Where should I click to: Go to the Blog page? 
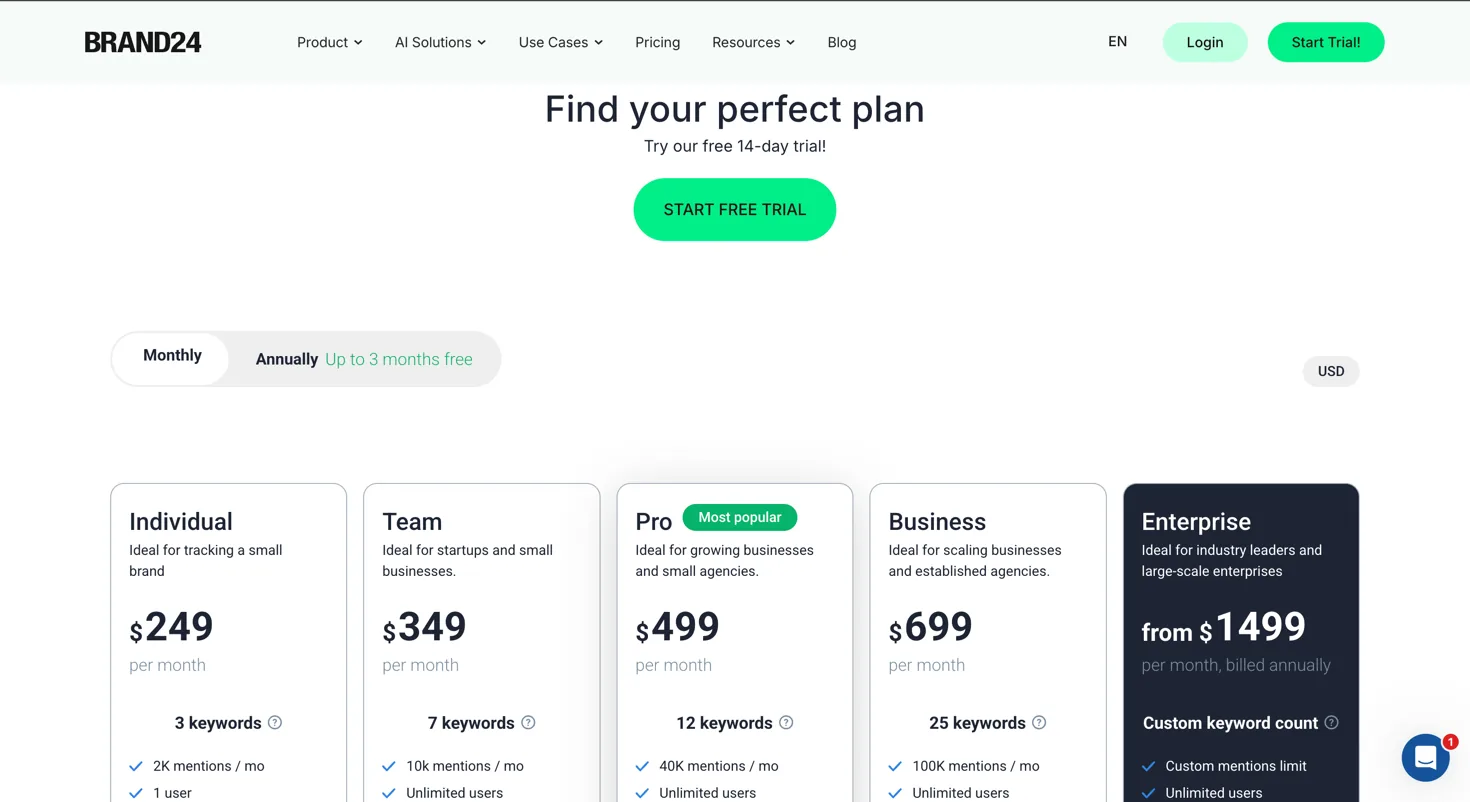(842, 42)
